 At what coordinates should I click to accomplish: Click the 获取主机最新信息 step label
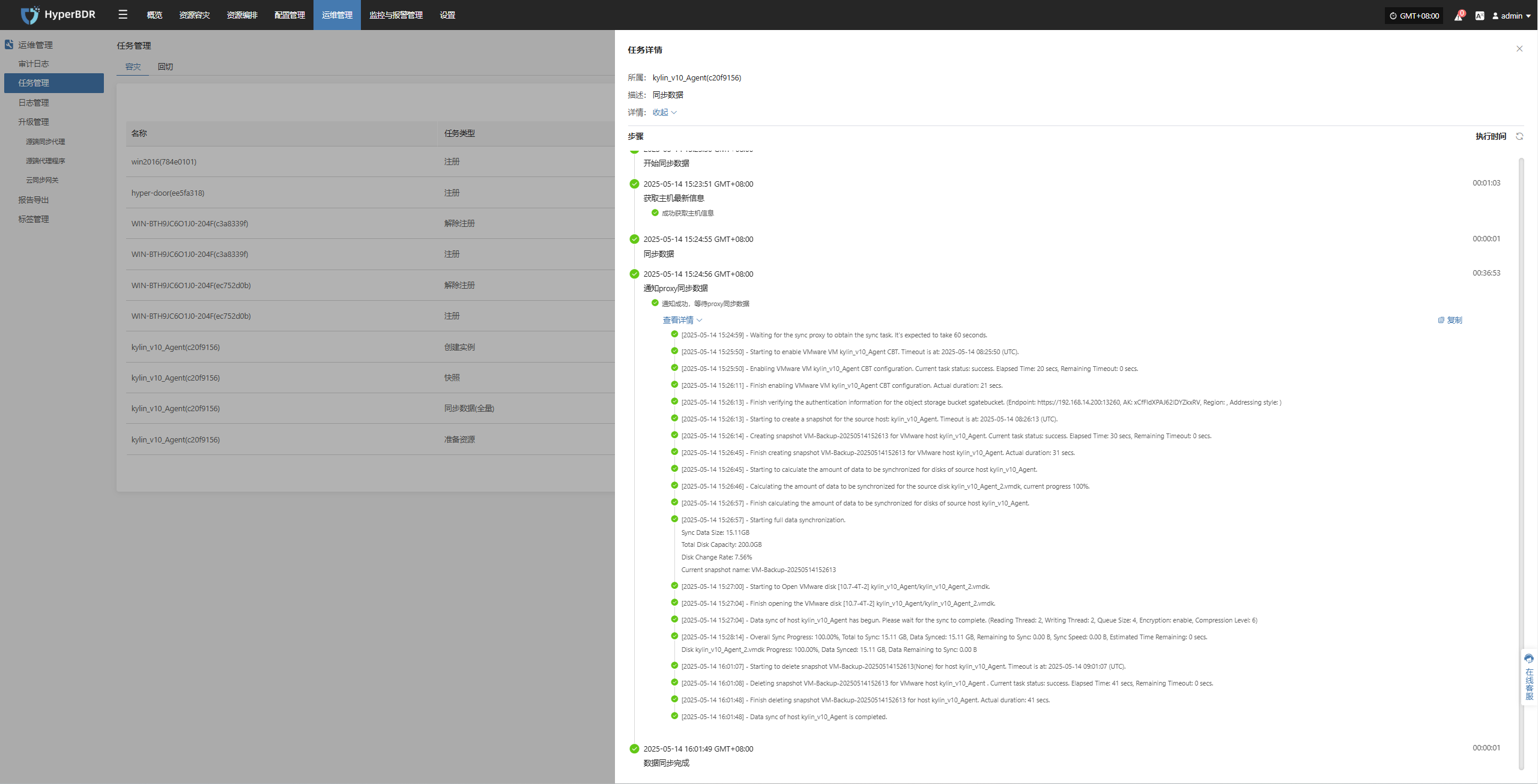674,198
